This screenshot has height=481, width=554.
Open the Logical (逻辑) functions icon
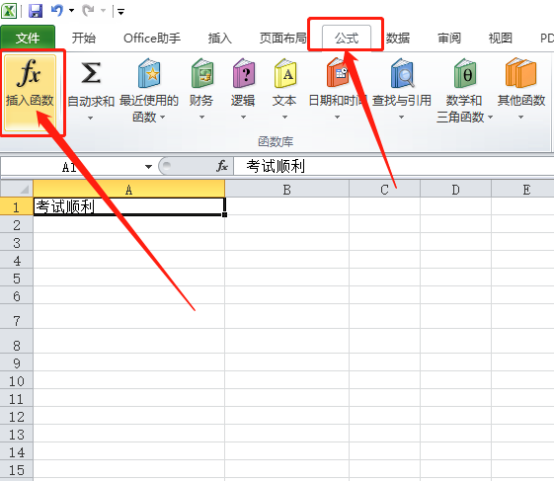[x=243, y=73]
